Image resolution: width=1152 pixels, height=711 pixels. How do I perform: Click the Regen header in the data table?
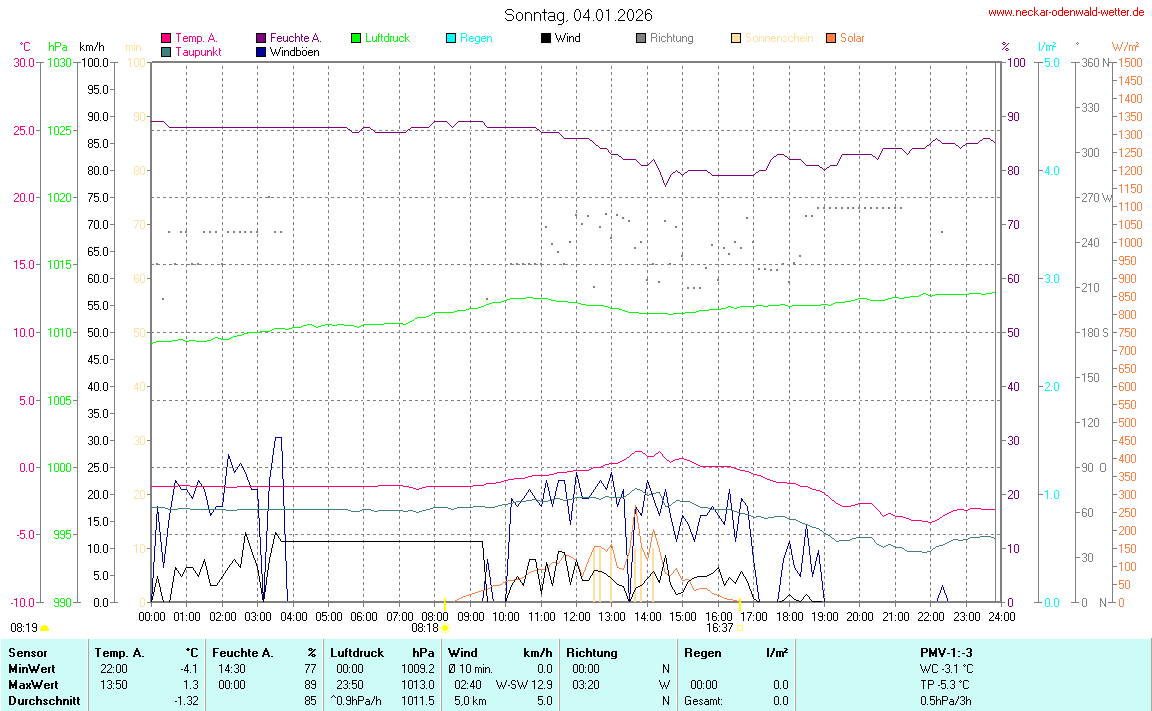(x=702, y=653)
